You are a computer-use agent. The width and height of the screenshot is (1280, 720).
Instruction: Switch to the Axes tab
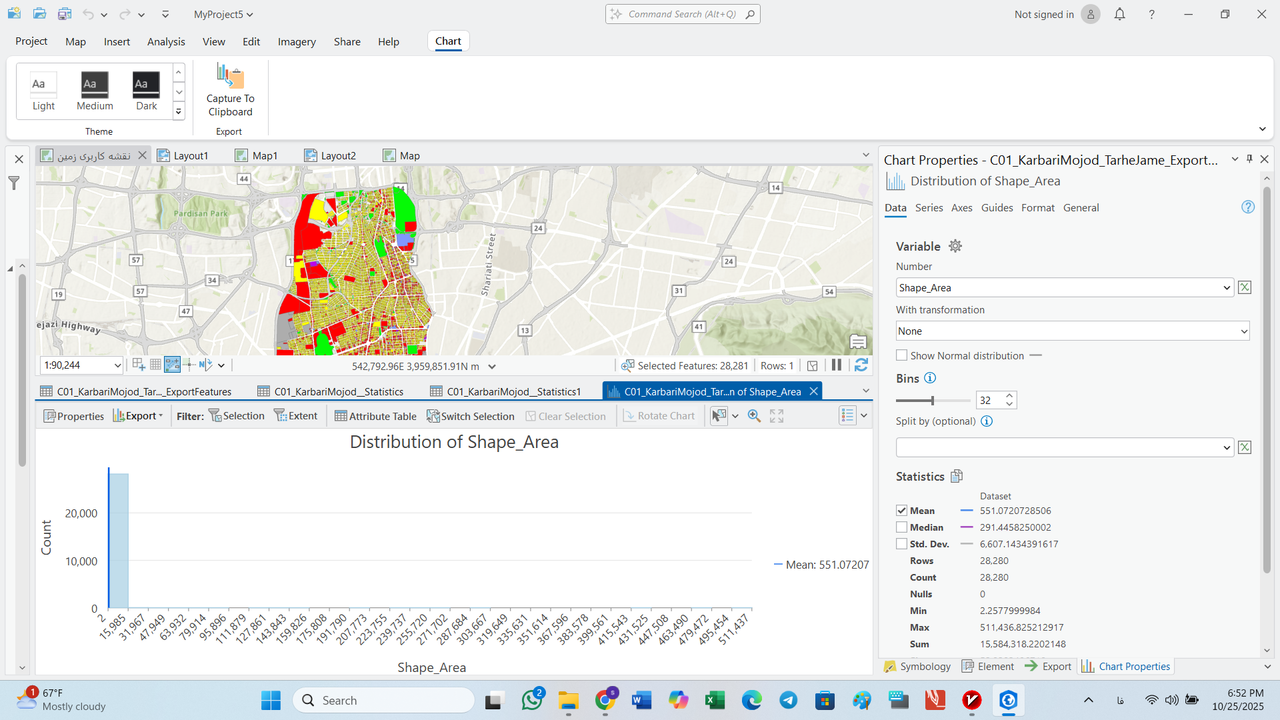pos(961,208)
